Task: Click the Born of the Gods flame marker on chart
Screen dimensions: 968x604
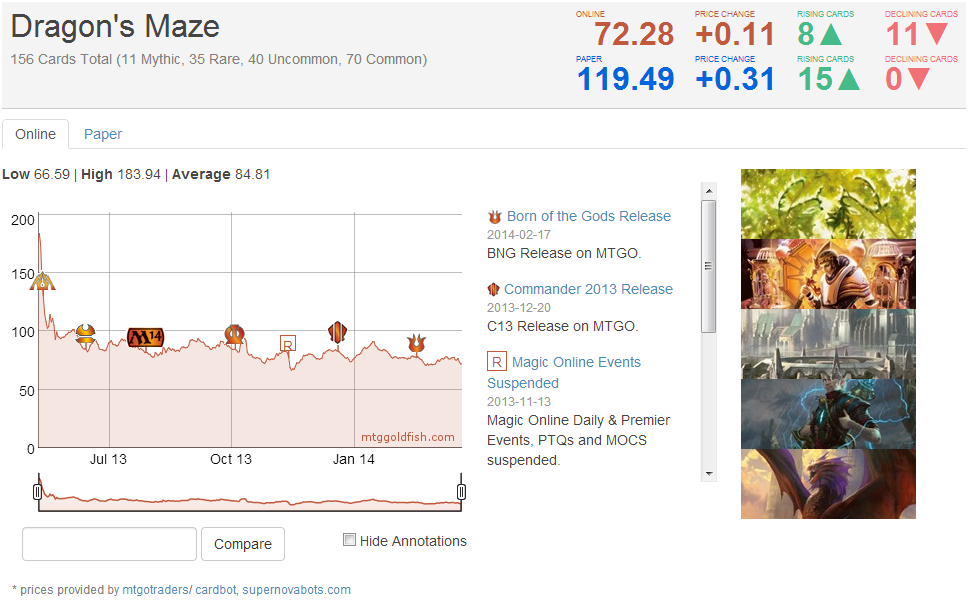Action: click(x=417, y=344)
